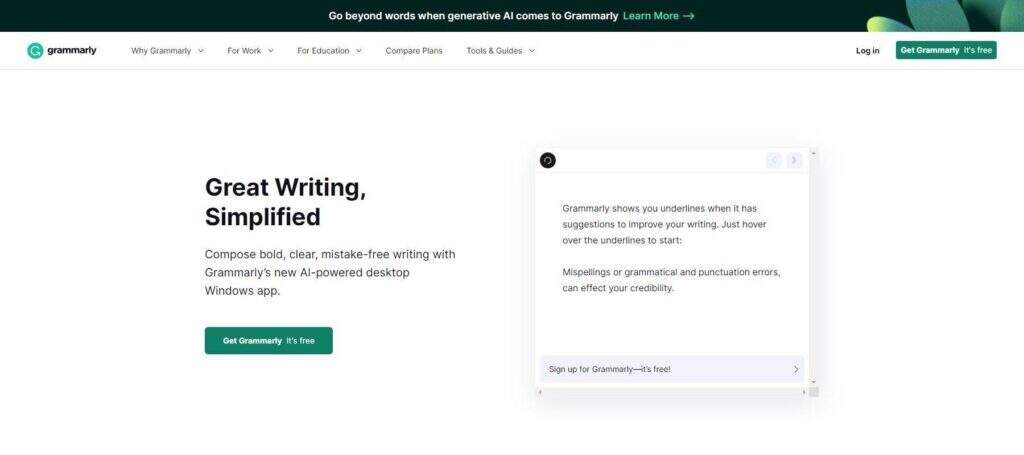Expand the For Education dropdown
The image size is (1024, 455).
pos(329,51)
